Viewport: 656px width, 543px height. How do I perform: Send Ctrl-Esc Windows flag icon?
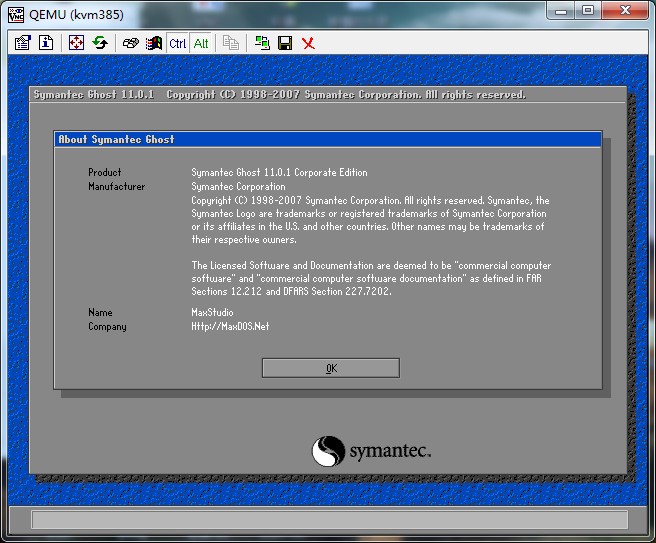click(154, 43)
